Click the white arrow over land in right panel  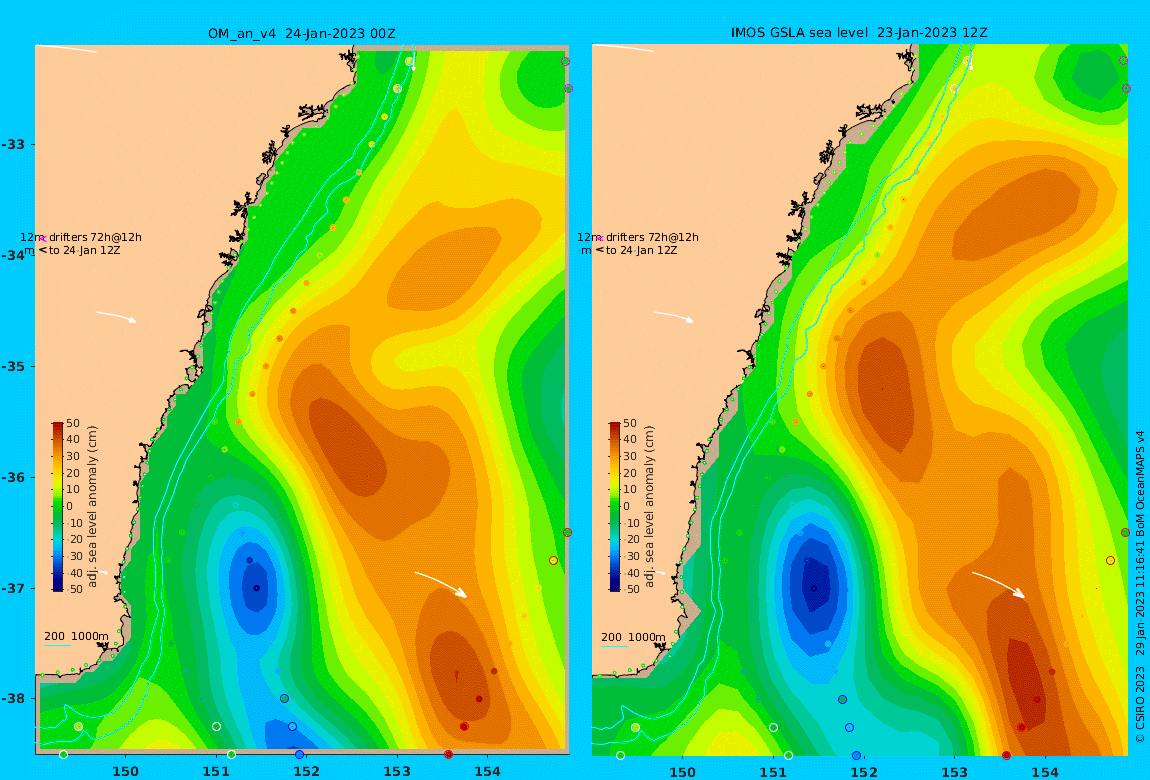pos(673,317)
